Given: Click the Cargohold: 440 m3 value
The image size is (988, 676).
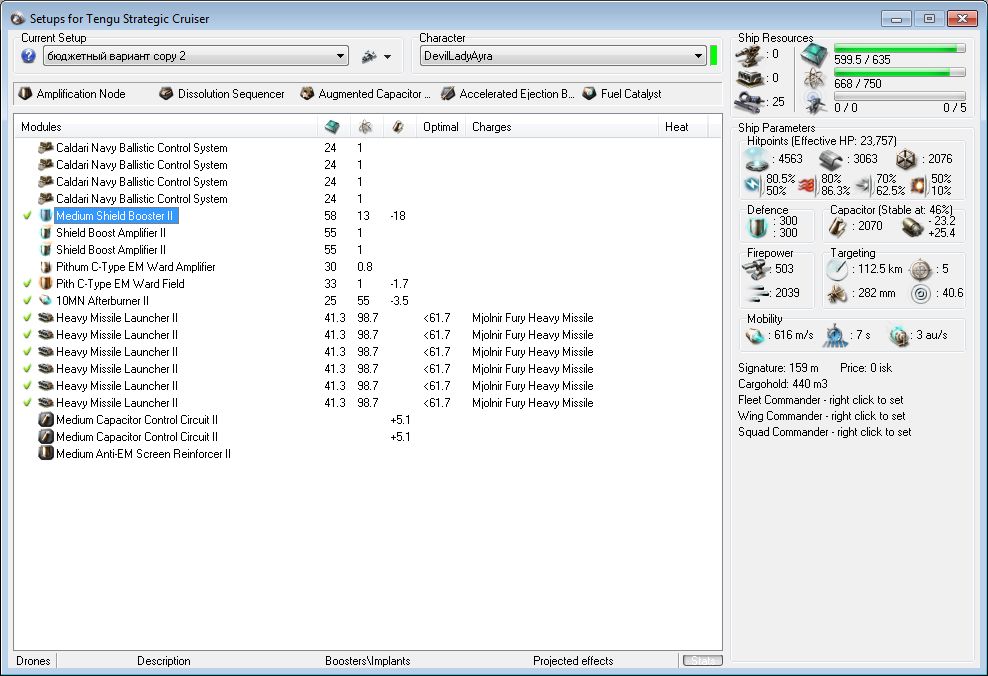Looking at the screenshot, I should (783, 384).
